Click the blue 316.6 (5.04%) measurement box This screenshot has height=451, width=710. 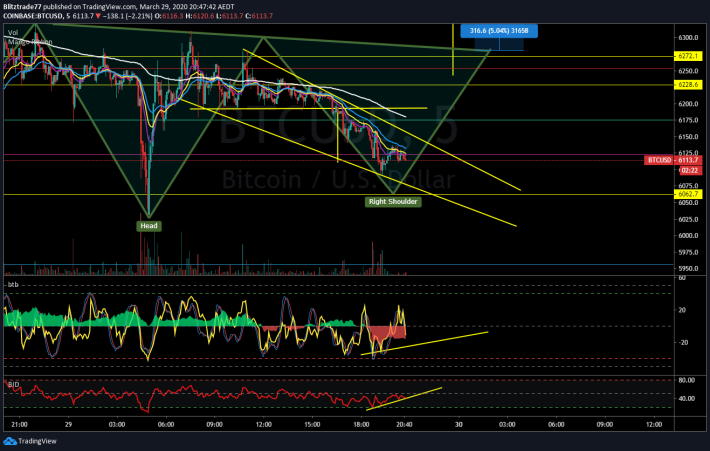tap(499, 31)
